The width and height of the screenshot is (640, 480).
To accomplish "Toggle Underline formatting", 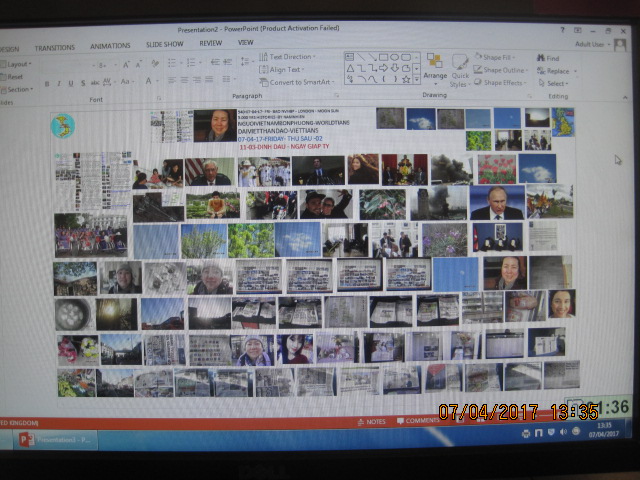I will (71, 83).
